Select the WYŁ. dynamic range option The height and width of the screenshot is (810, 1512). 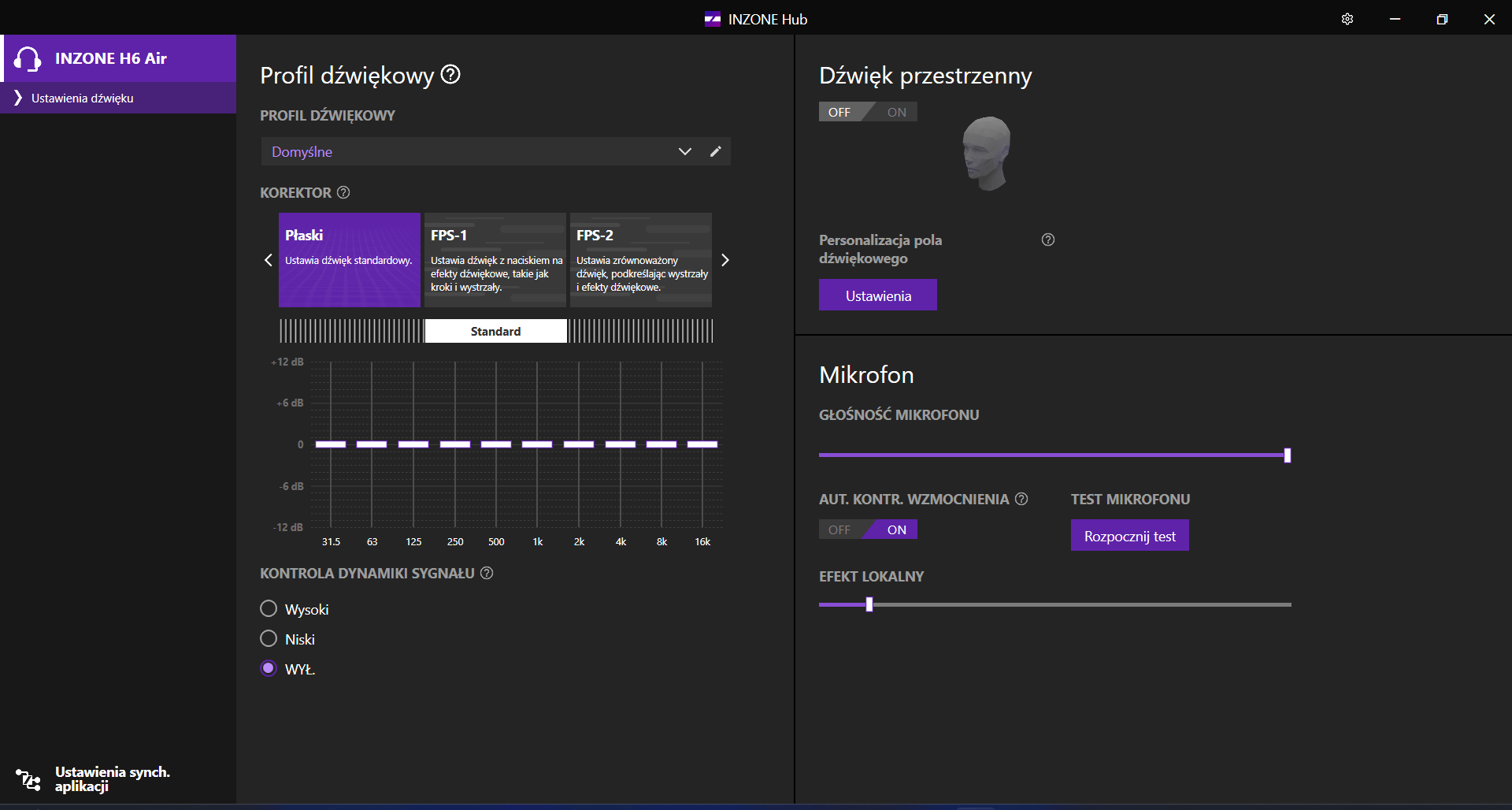(x=269, y=668)
